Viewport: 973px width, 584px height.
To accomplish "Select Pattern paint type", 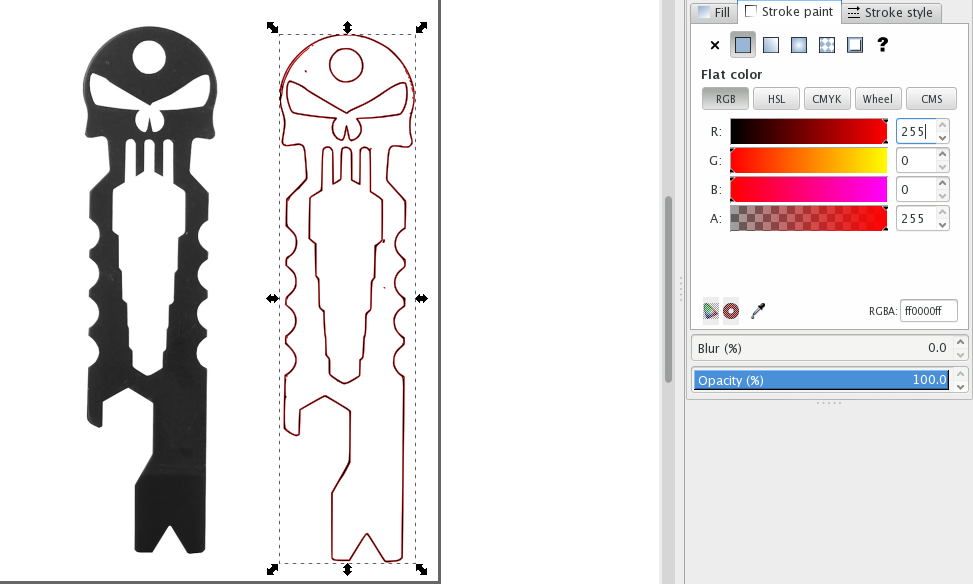I will [x=827, y=45].
